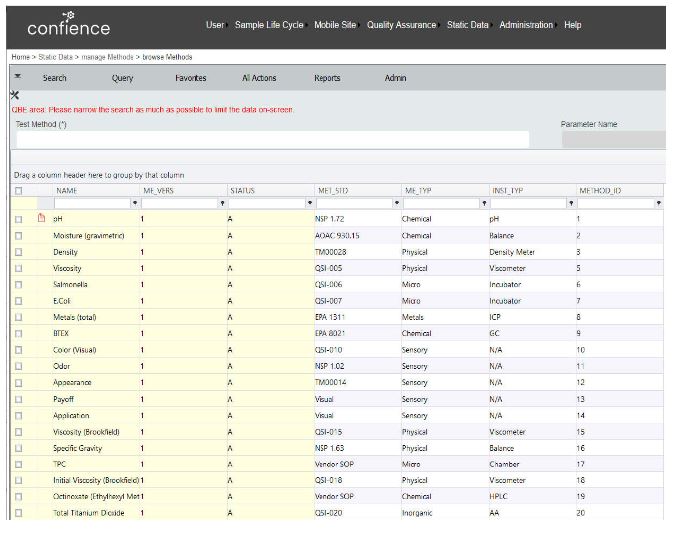The height and width of the screenshot is (548, 673).
Task: Open the Reports toolbar menu
Action: [327, 78]
